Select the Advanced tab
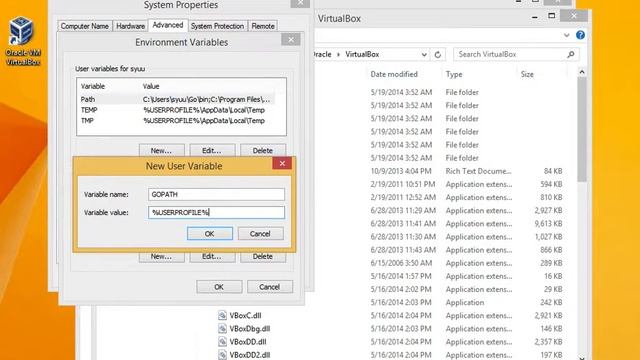 tap(168, 25)
